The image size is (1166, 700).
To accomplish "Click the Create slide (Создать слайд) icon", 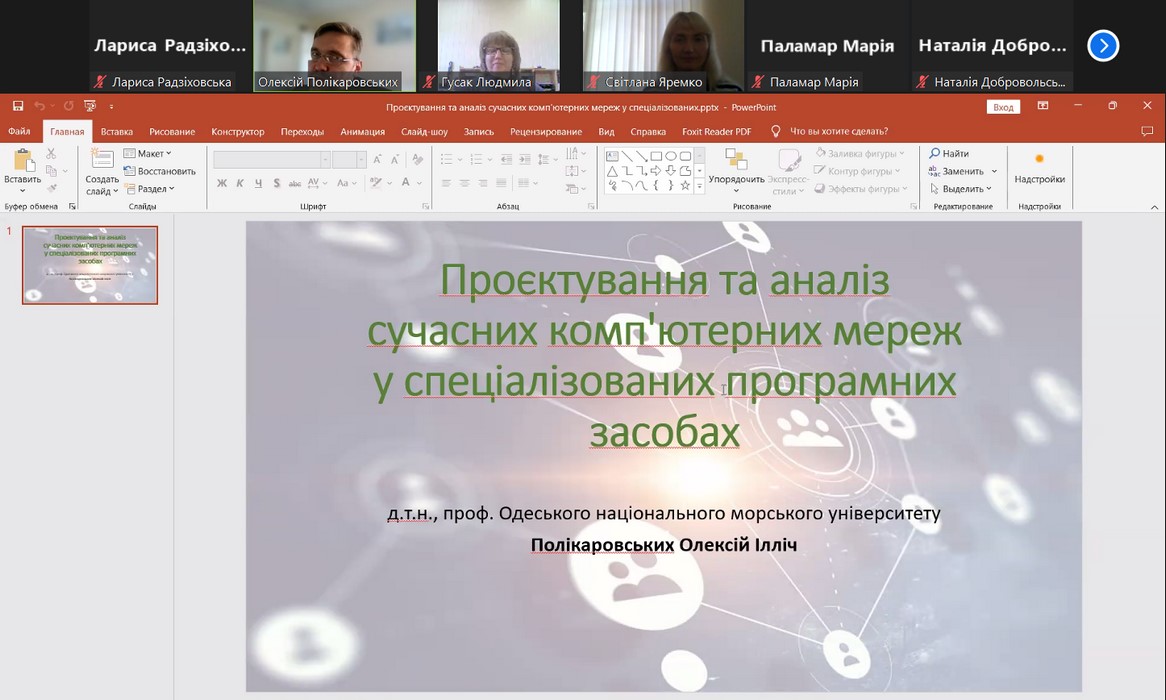I will 102,160.
